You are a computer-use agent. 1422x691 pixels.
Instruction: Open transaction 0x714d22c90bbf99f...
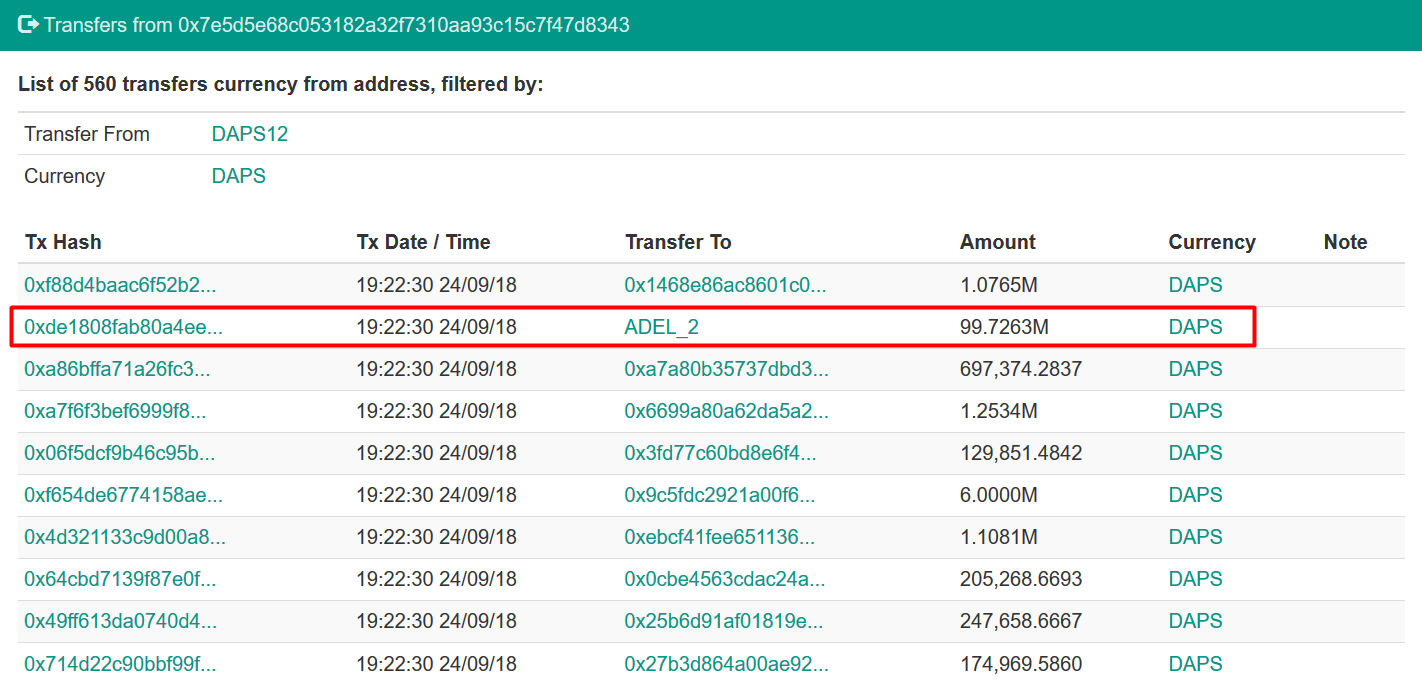[x=120, y=663]
